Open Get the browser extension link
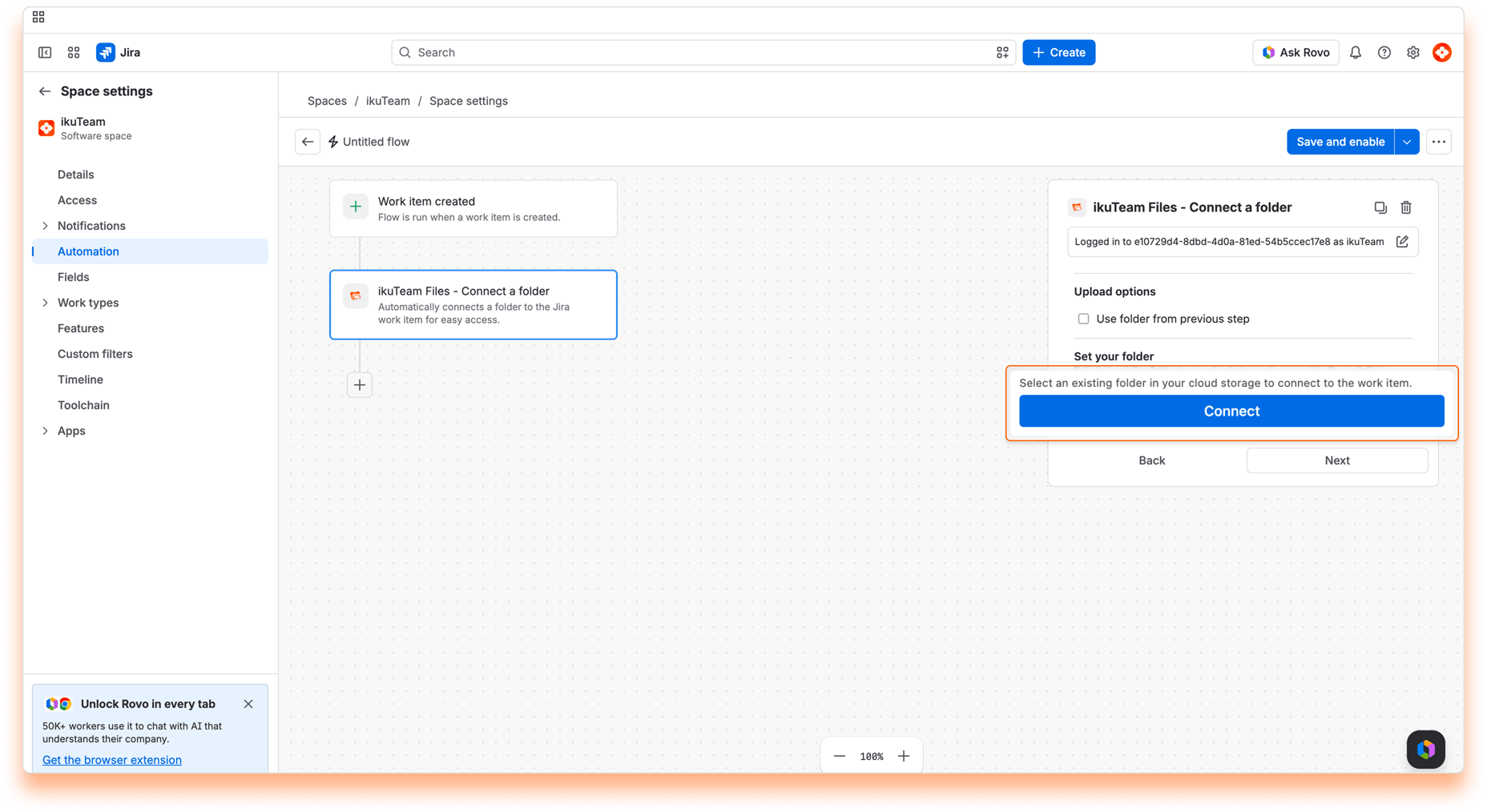 [112, 760]
